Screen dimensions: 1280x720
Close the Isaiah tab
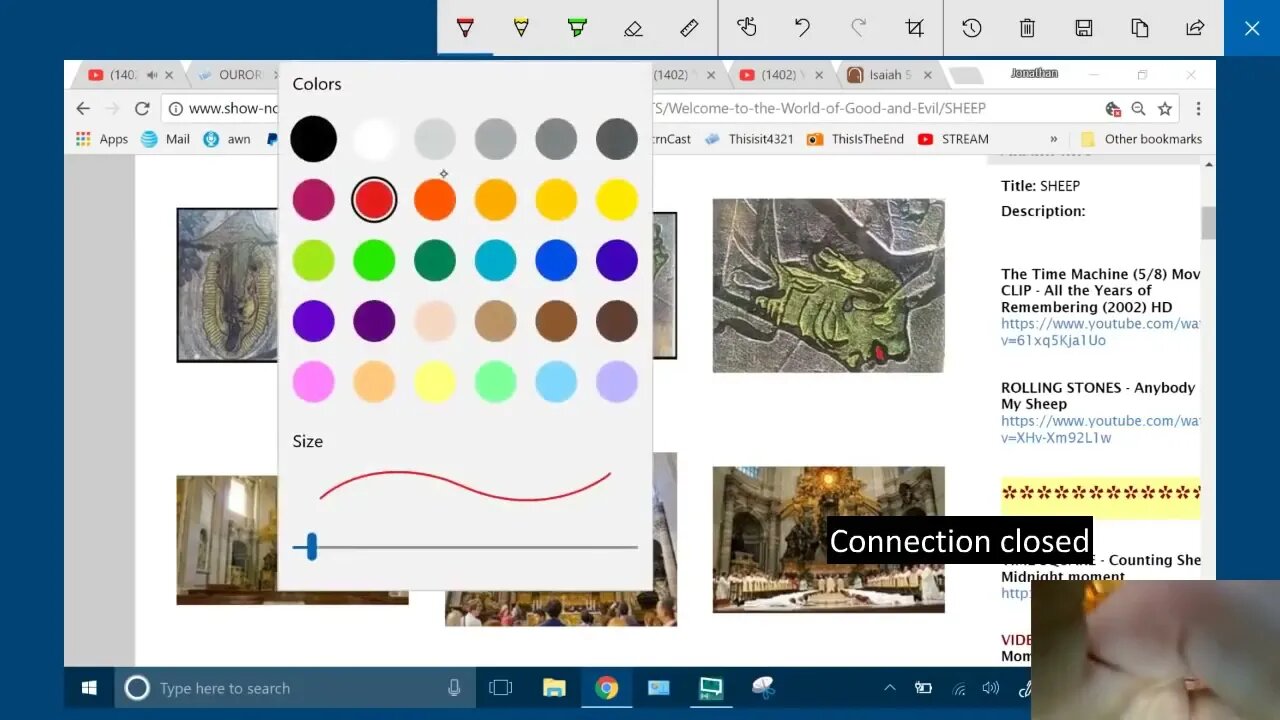pos(927,75)
